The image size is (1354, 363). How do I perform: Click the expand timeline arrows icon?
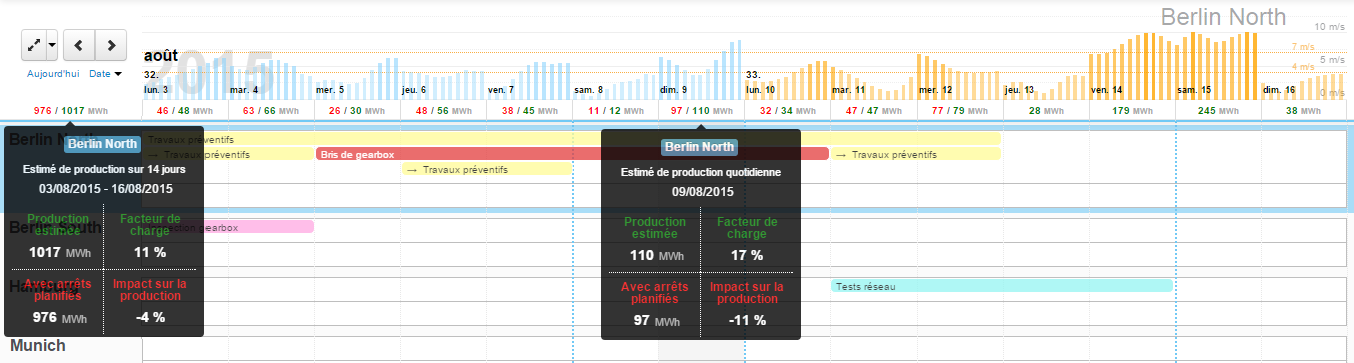pyautogui.click(x=34, y=46)
